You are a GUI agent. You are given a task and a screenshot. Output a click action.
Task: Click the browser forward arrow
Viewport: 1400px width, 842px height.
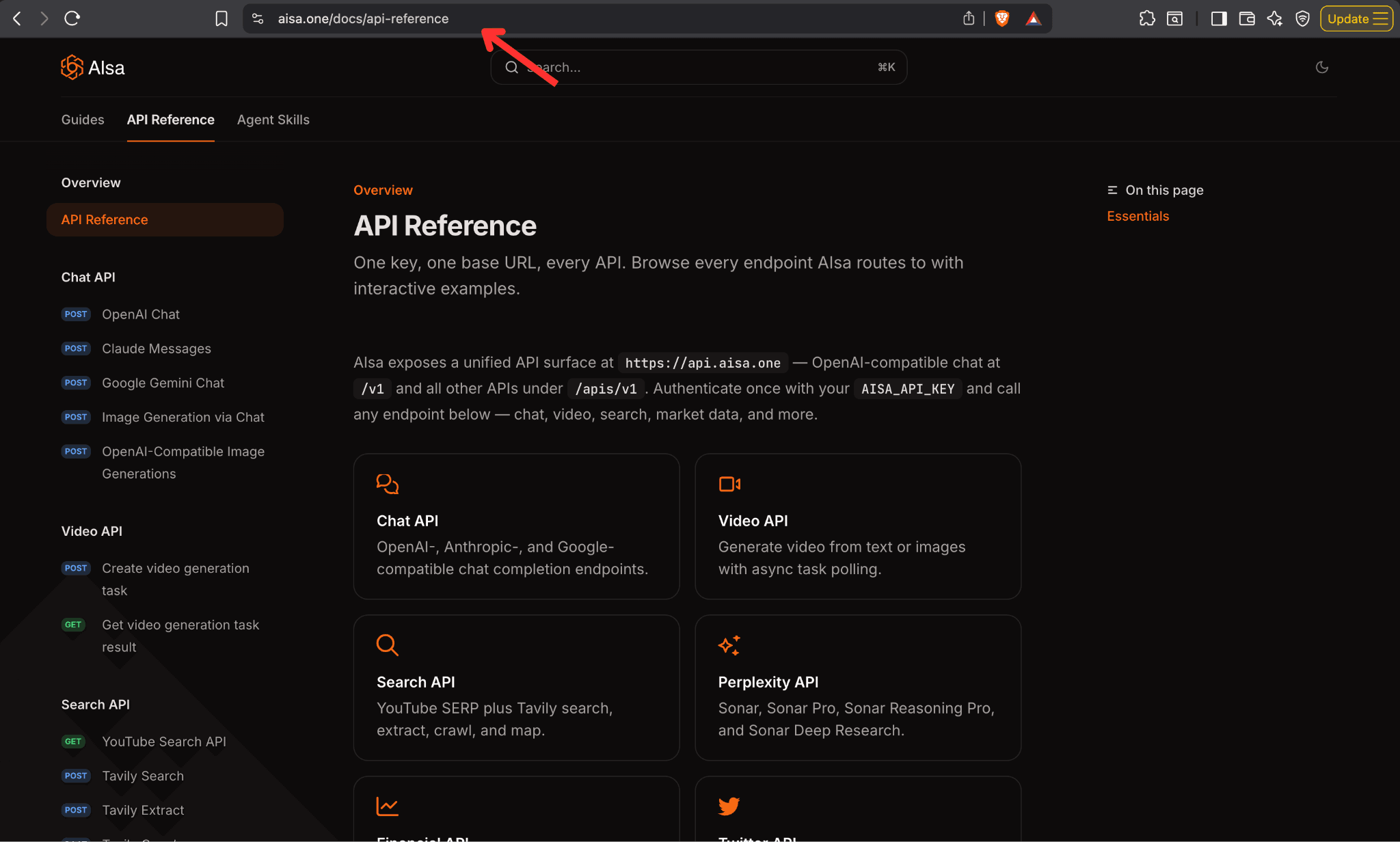44,18
